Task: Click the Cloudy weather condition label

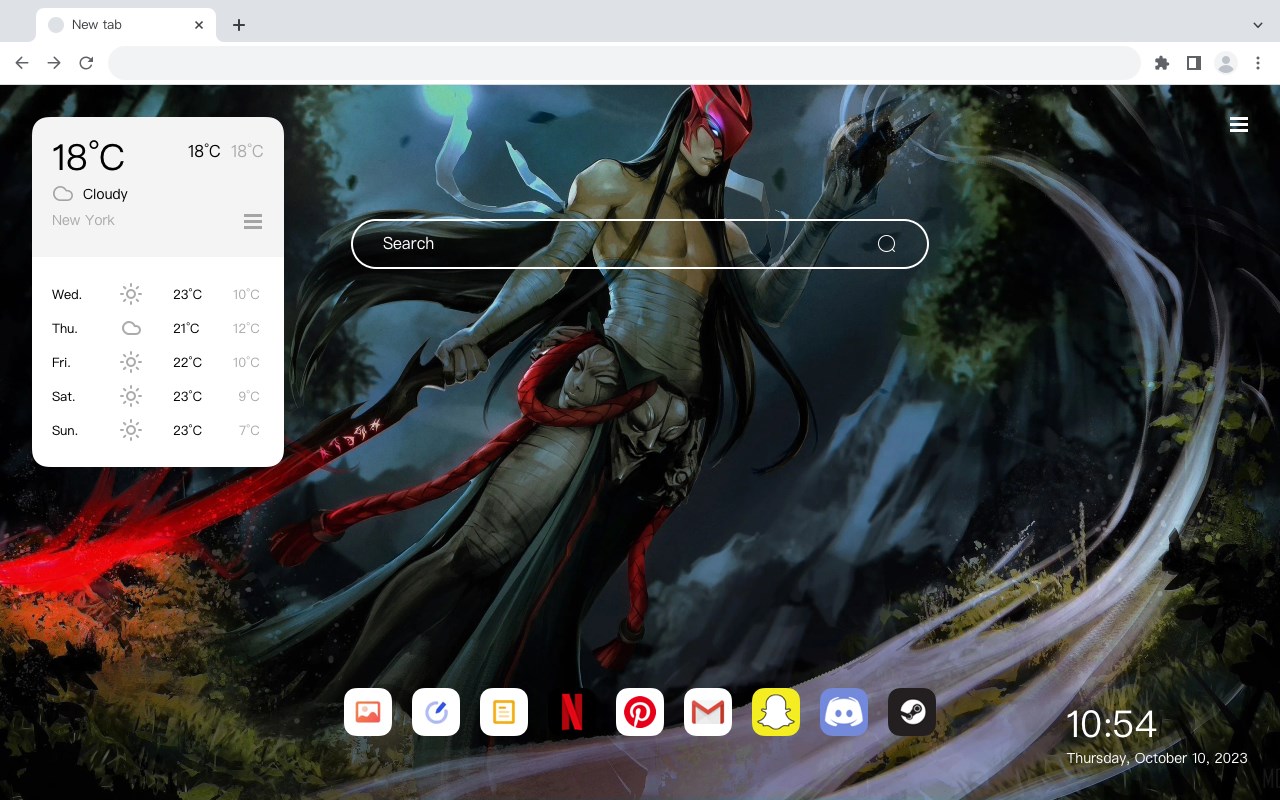Action: (x=105, y=194)
